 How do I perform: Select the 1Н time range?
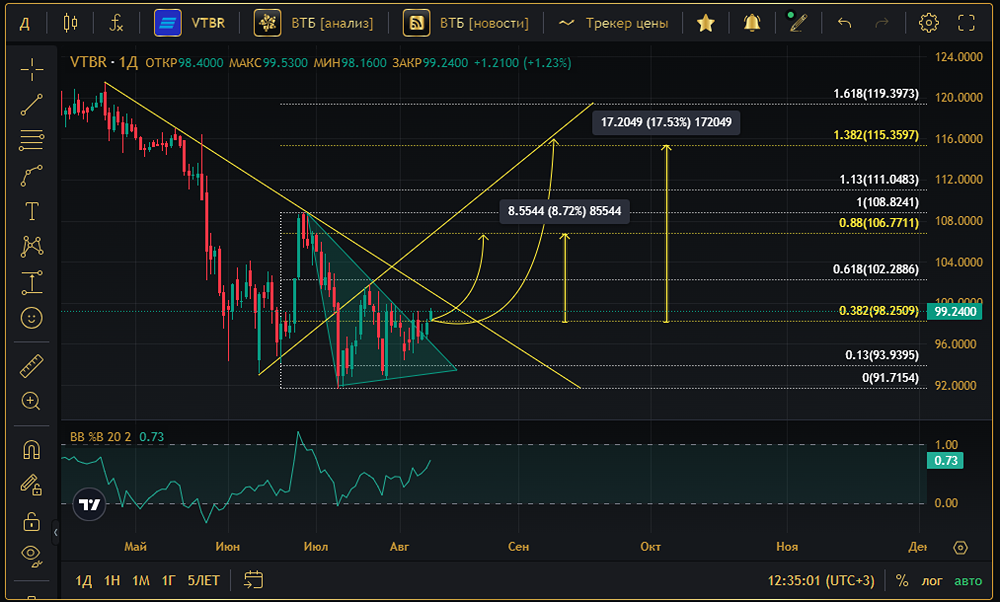[x=112, y=580]
